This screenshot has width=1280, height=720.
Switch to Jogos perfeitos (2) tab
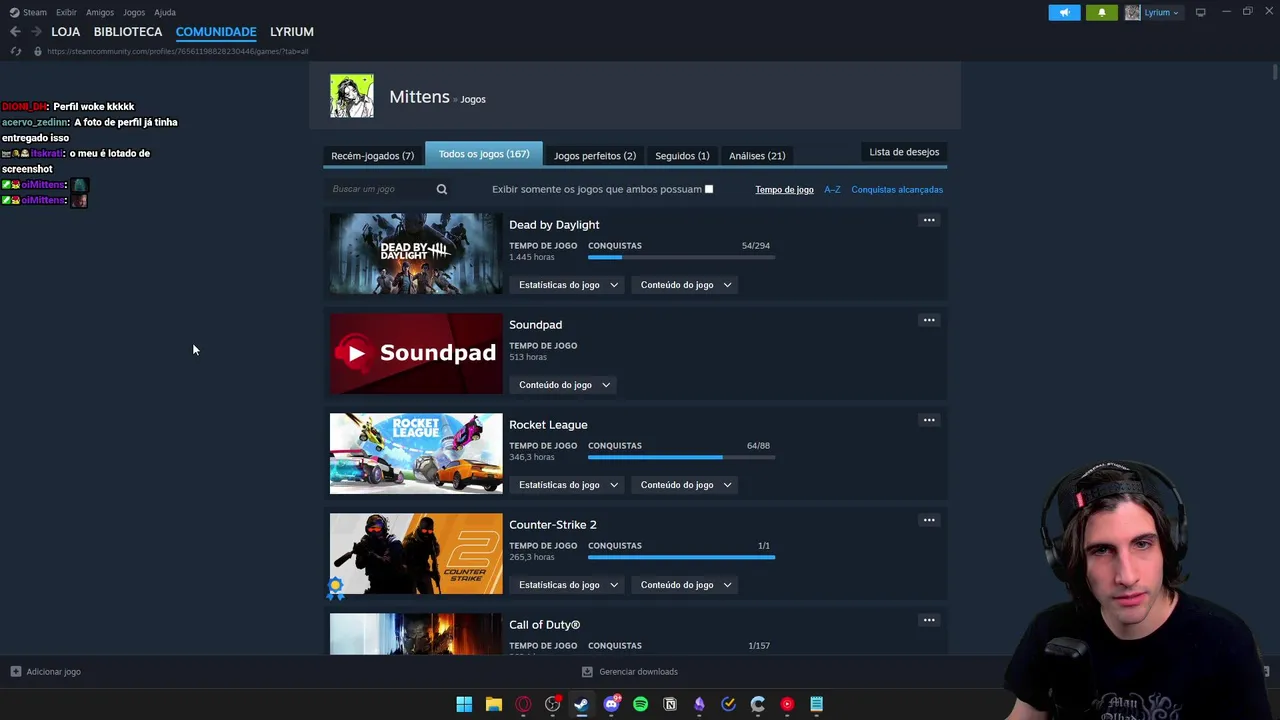tap(595, 156)
